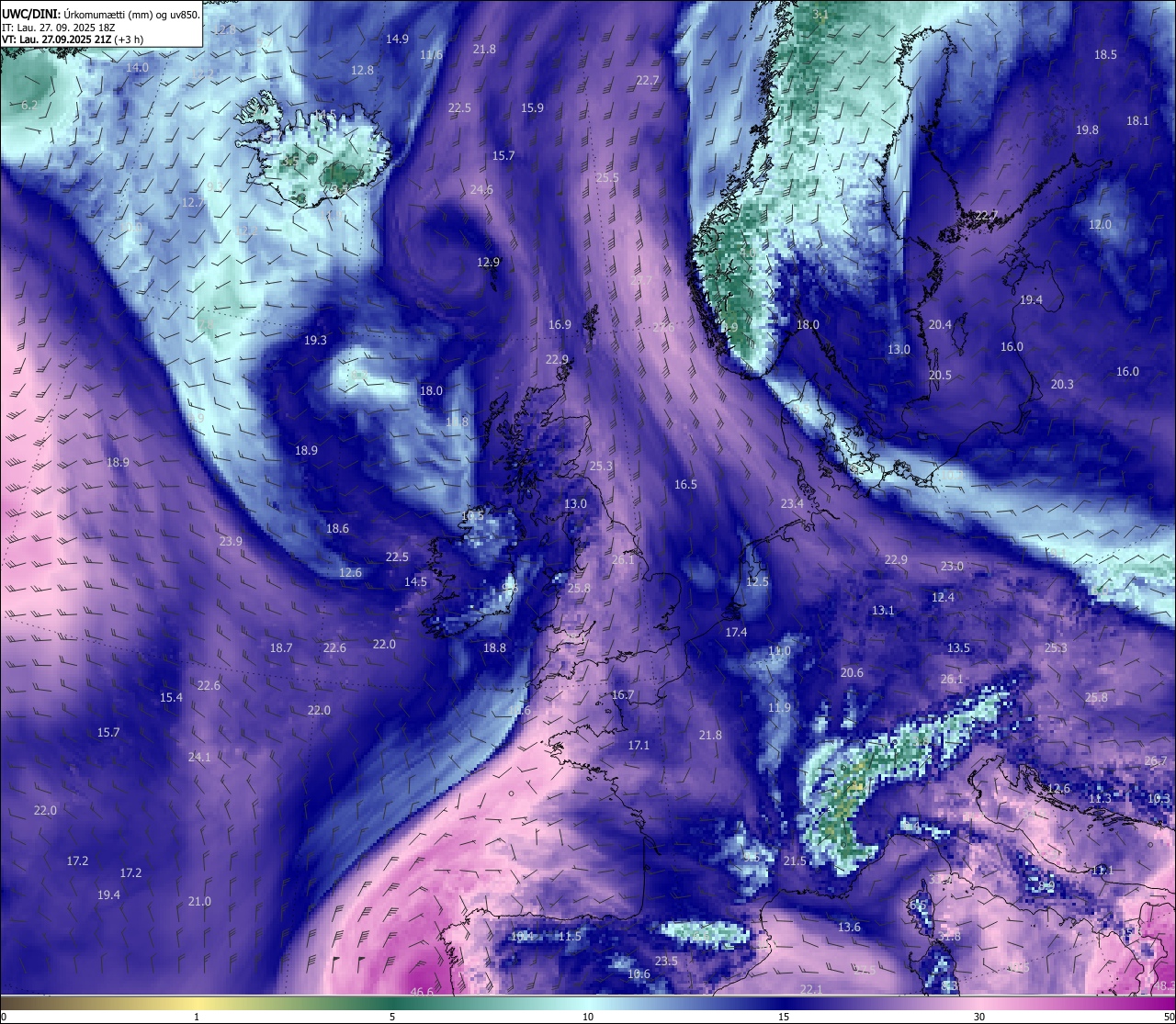Click the map value 14.0

click(137, 67)
